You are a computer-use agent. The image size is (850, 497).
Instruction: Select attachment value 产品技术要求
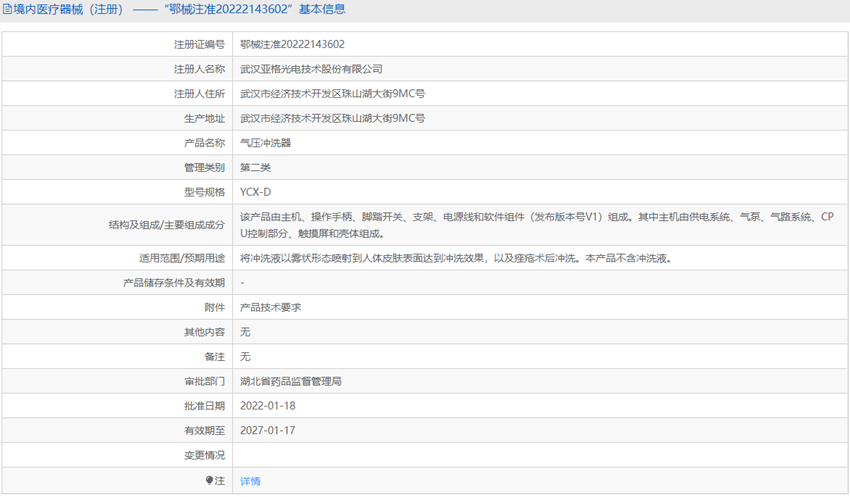point(271,307)
